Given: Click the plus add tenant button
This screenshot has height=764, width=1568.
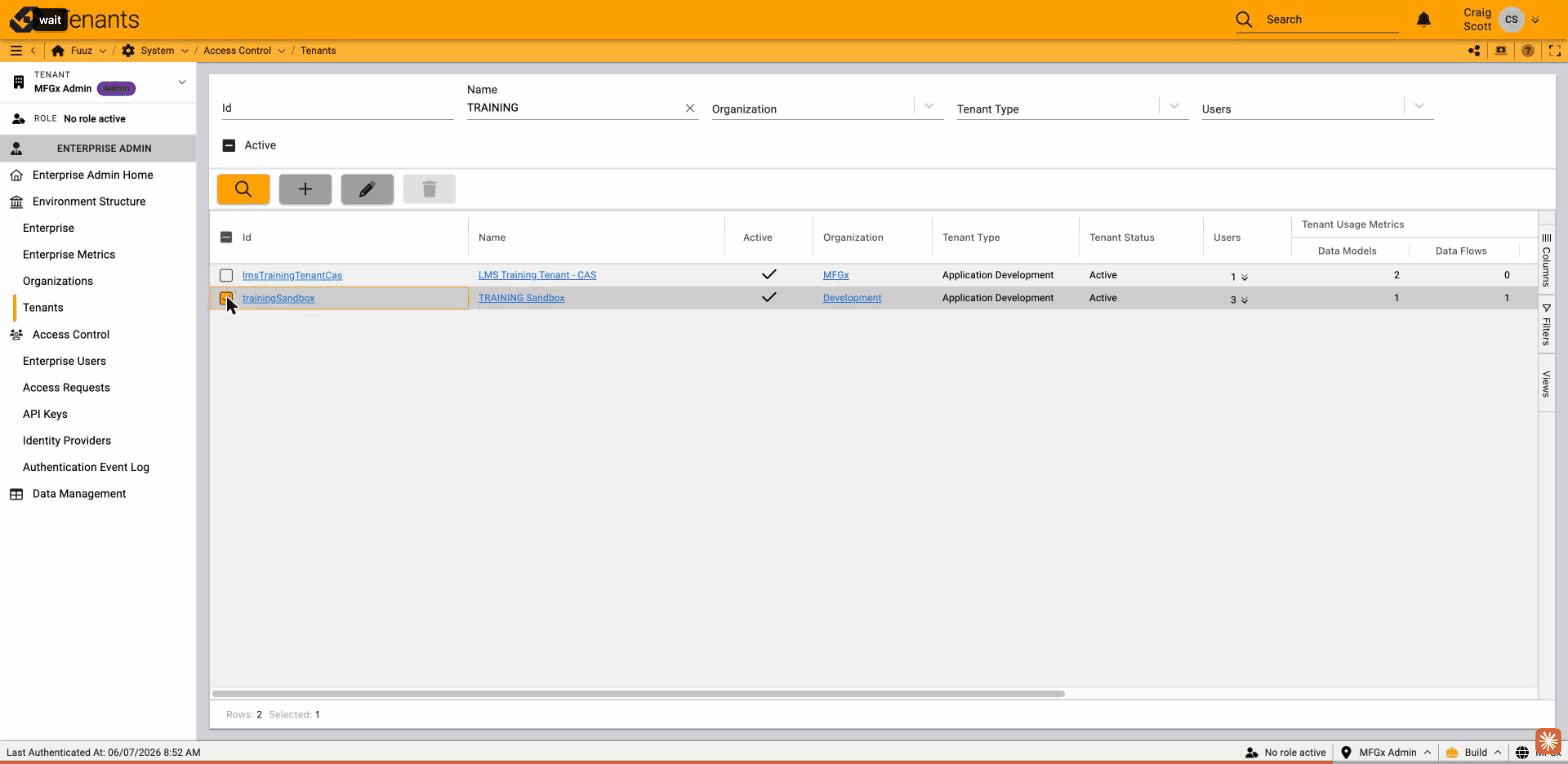Looking at the screenshot, I should point(305,189).
